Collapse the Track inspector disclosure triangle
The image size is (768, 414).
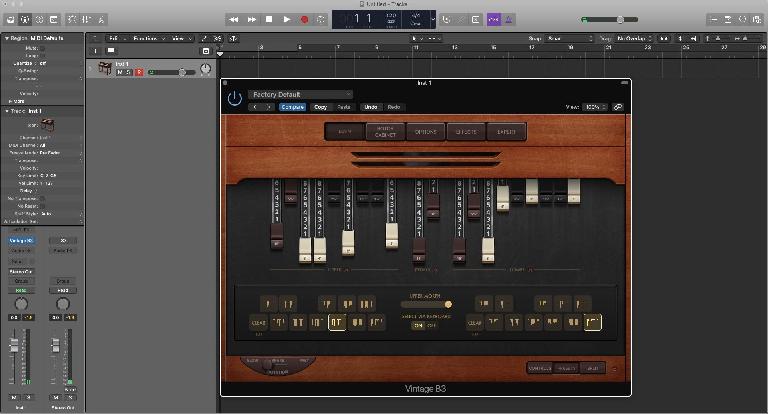(x=6, y=111)
